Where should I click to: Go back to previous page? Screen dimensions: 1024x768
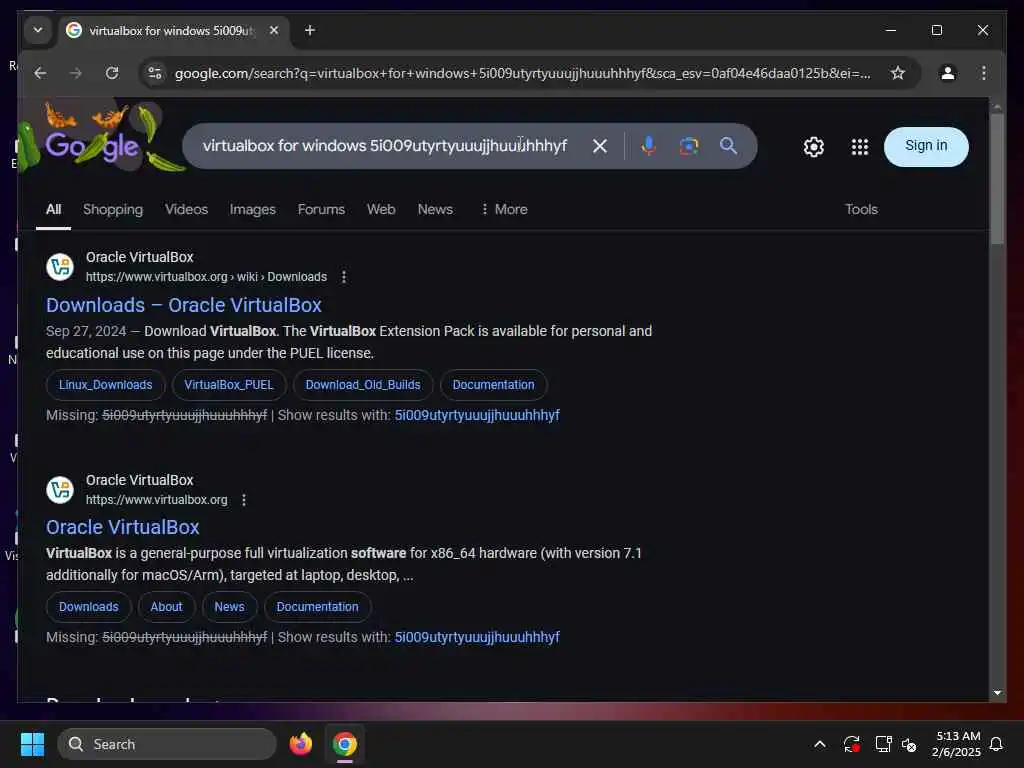(40, 73)
